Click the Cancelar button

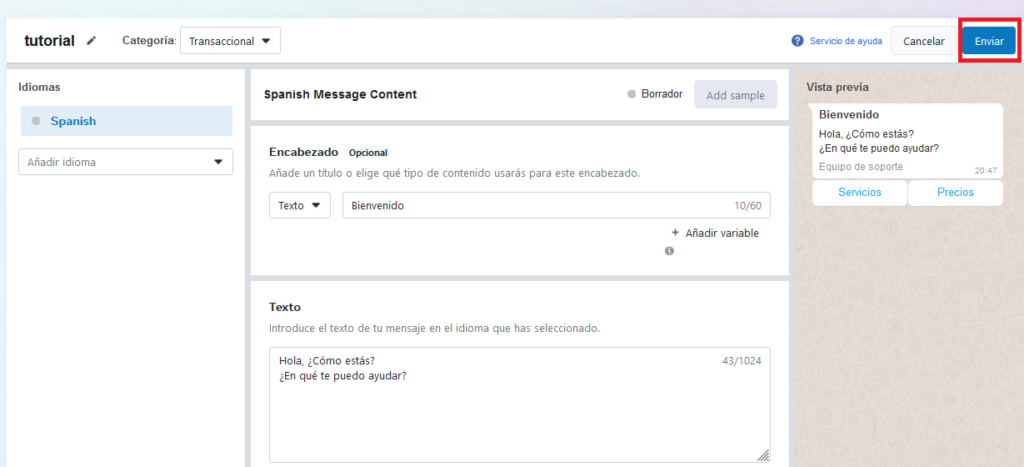[x=923, y=40]
